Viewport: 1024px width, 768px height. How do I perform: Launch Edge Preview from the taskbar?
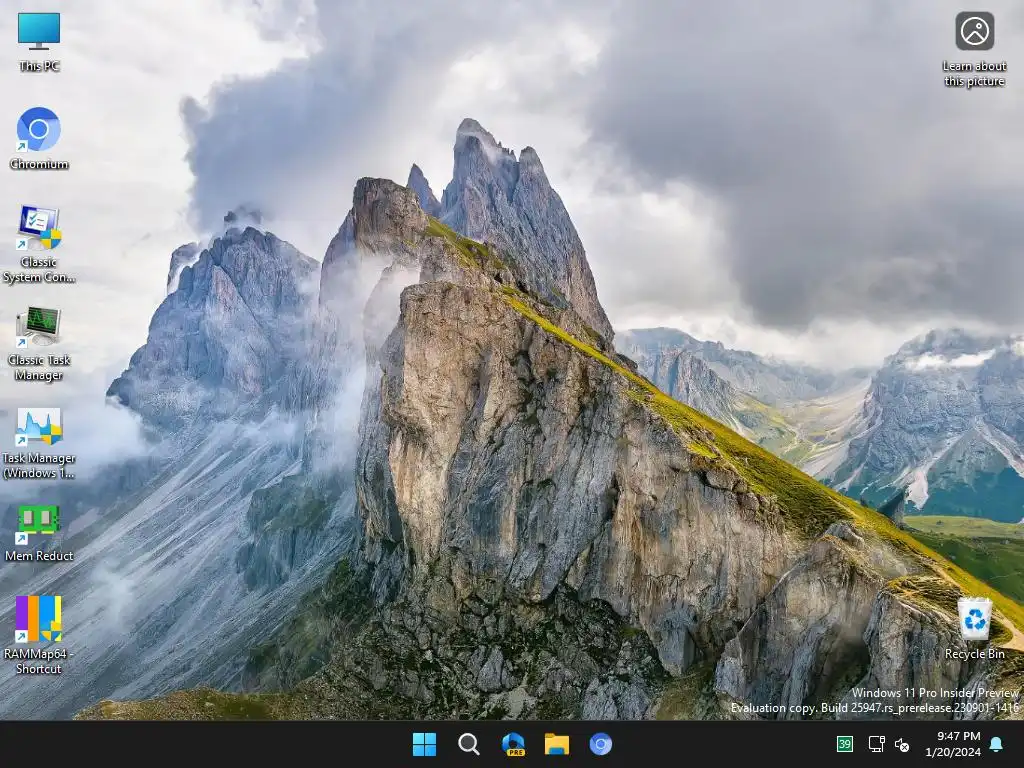[x=513, y=744]
